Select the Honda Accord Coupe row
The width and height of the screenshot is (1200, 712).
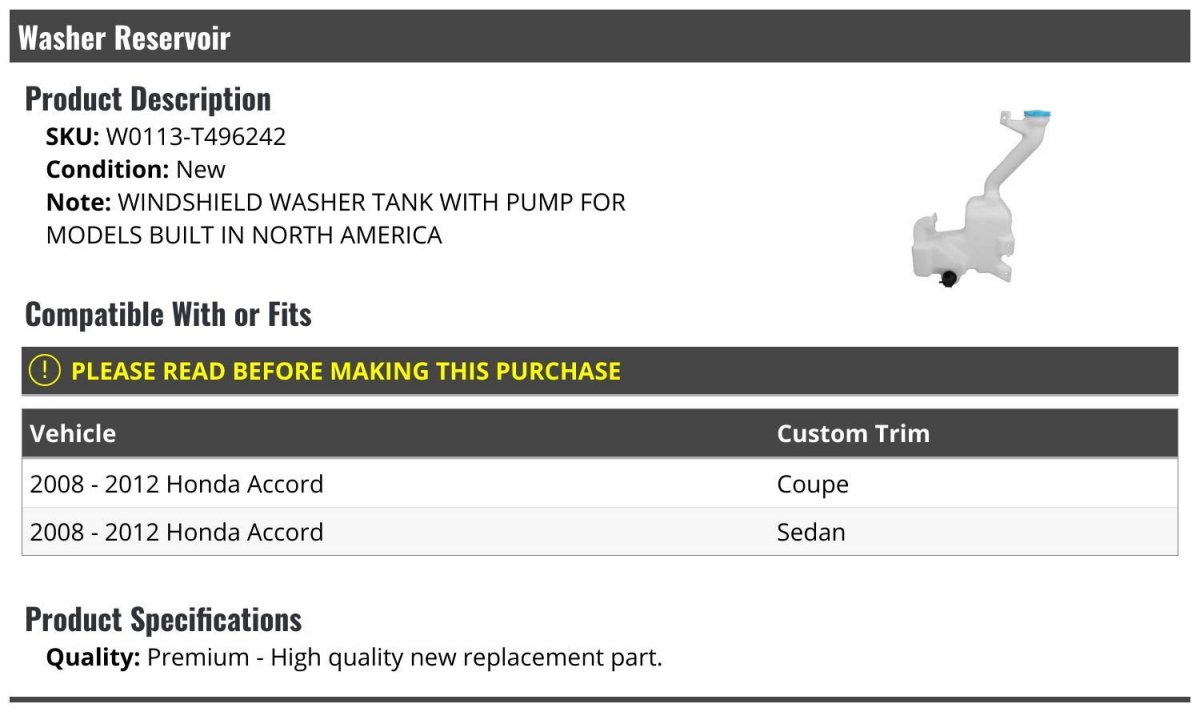[x=177, y=484]
